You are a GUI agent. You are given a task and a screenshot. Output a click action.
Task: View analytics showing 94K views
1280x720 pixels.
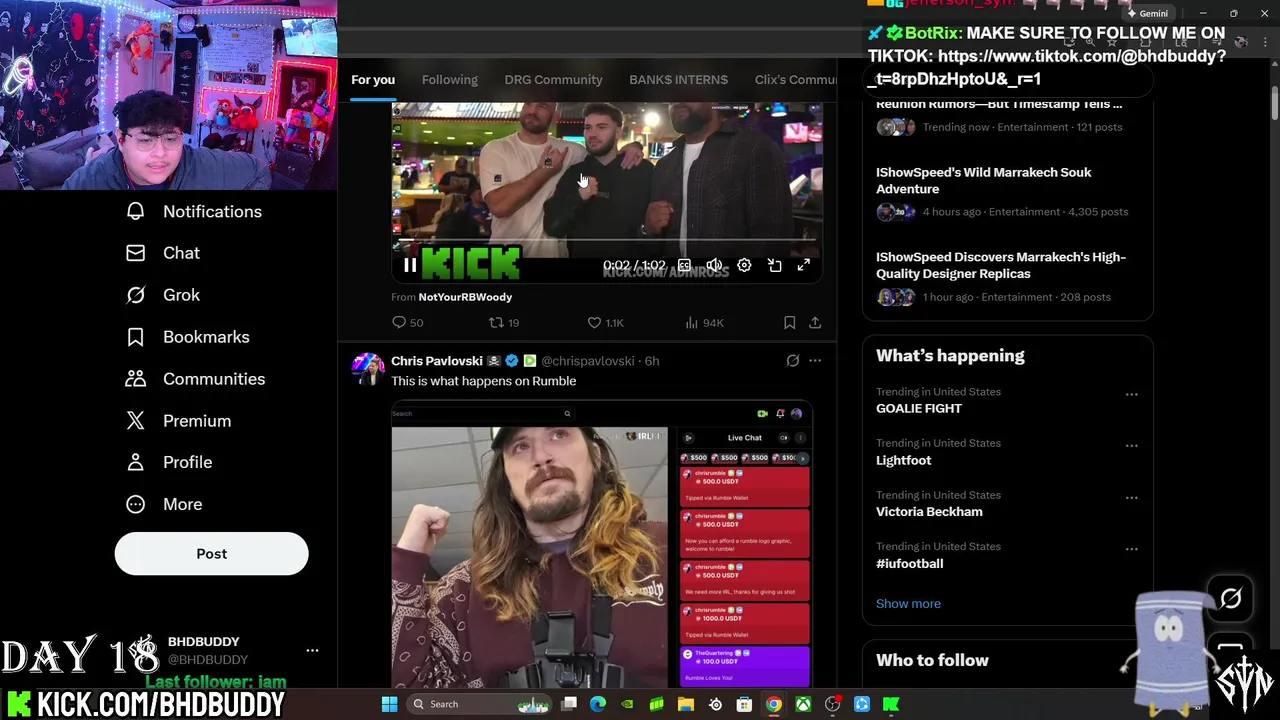tap(704, 323)
